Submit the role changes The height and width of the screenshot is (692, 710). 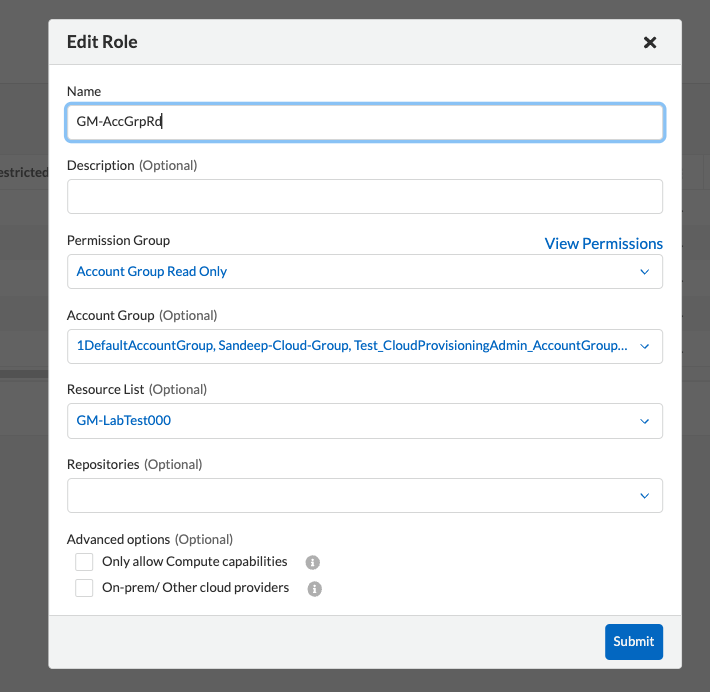point(633,641)
